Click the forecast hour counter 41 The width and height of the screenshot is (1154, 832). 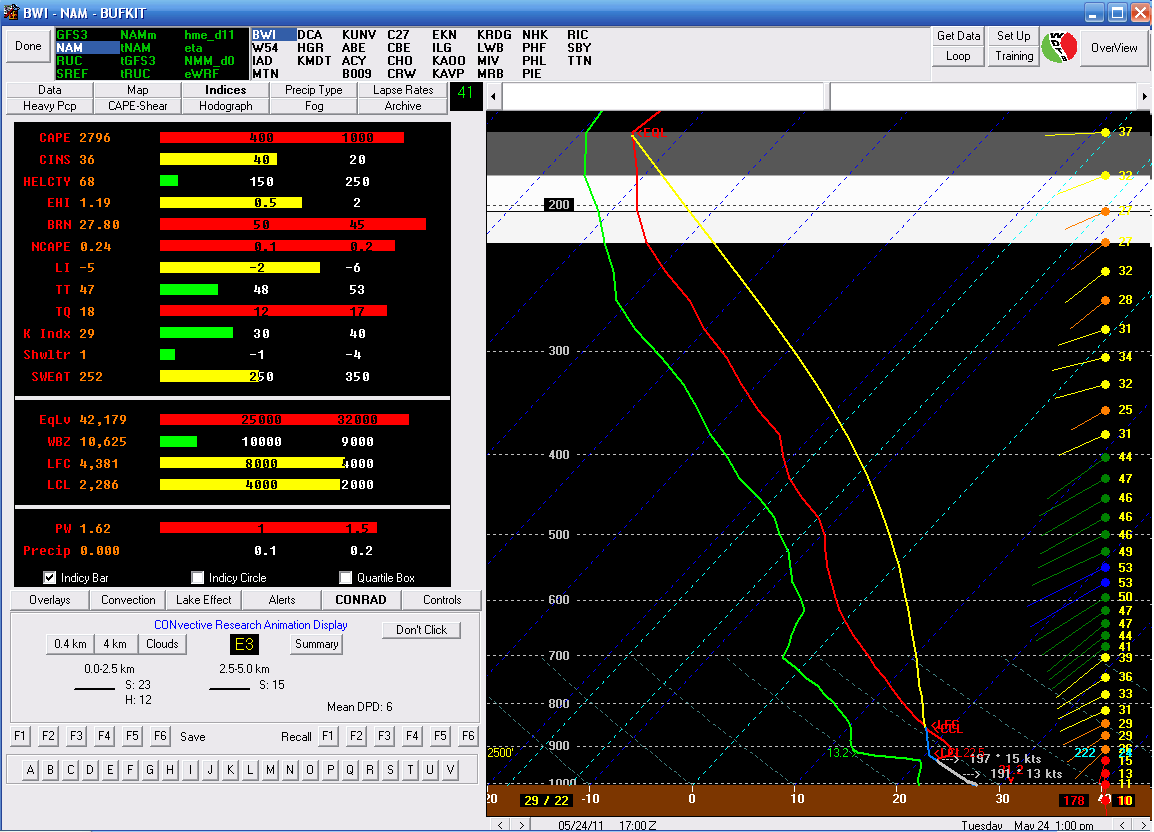(x=465, y=94)
